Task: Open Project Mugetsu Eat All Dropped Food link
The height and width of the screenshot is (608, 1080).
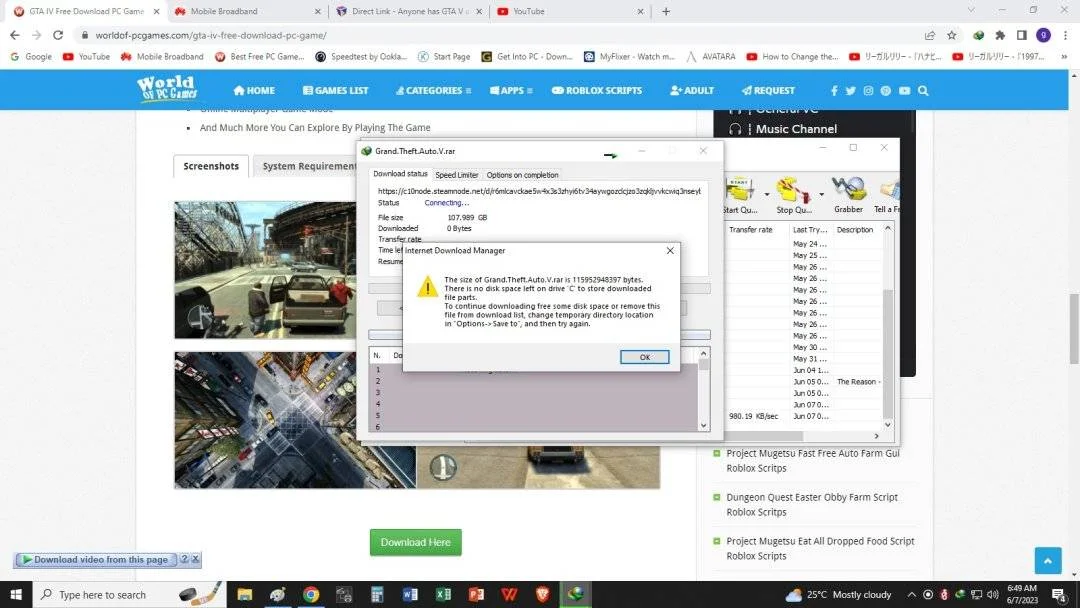Action: (x=820, y=549)
